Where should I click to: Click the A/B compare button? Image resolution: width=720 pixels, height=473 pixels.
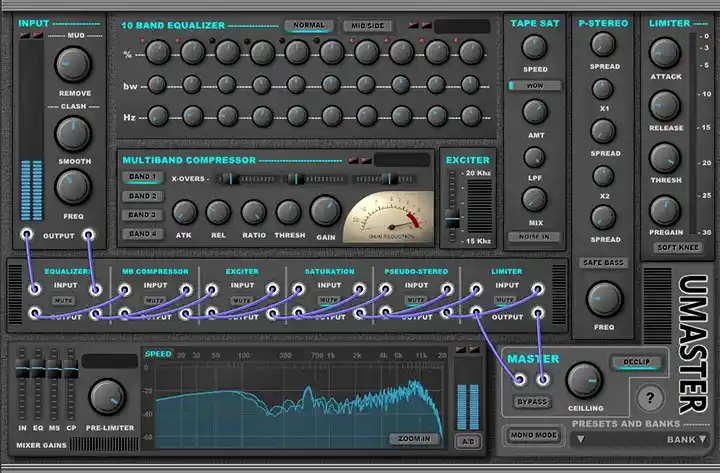pyautogui.click(x=468, y=441)
